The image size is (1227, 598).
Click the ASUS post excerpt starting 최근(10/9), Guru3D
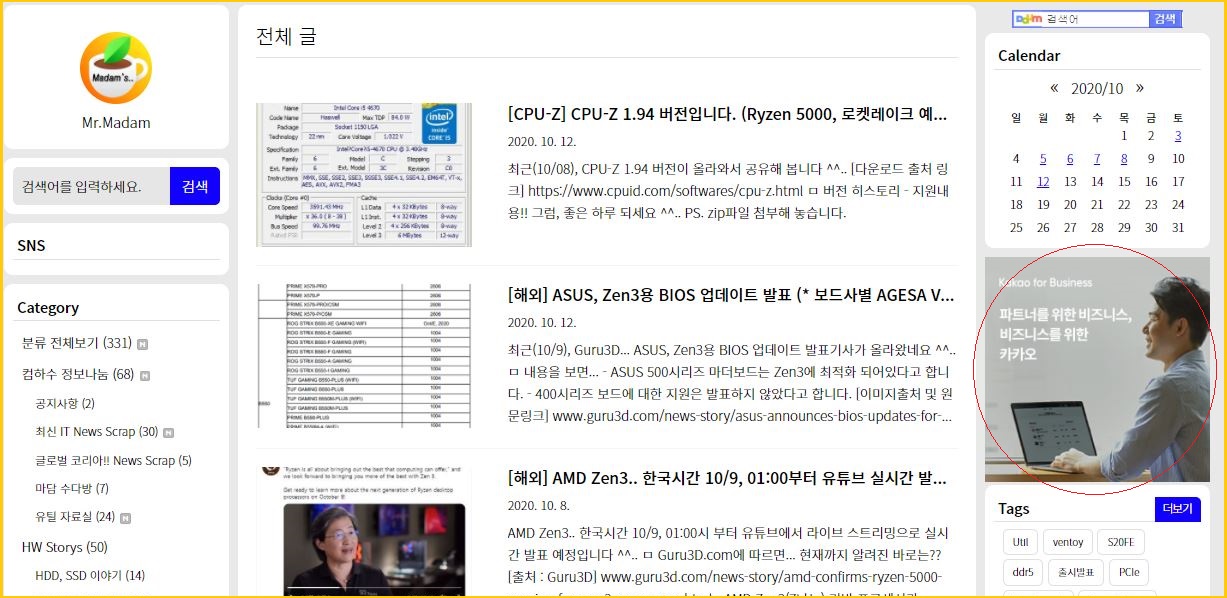(x=731, y=383)
